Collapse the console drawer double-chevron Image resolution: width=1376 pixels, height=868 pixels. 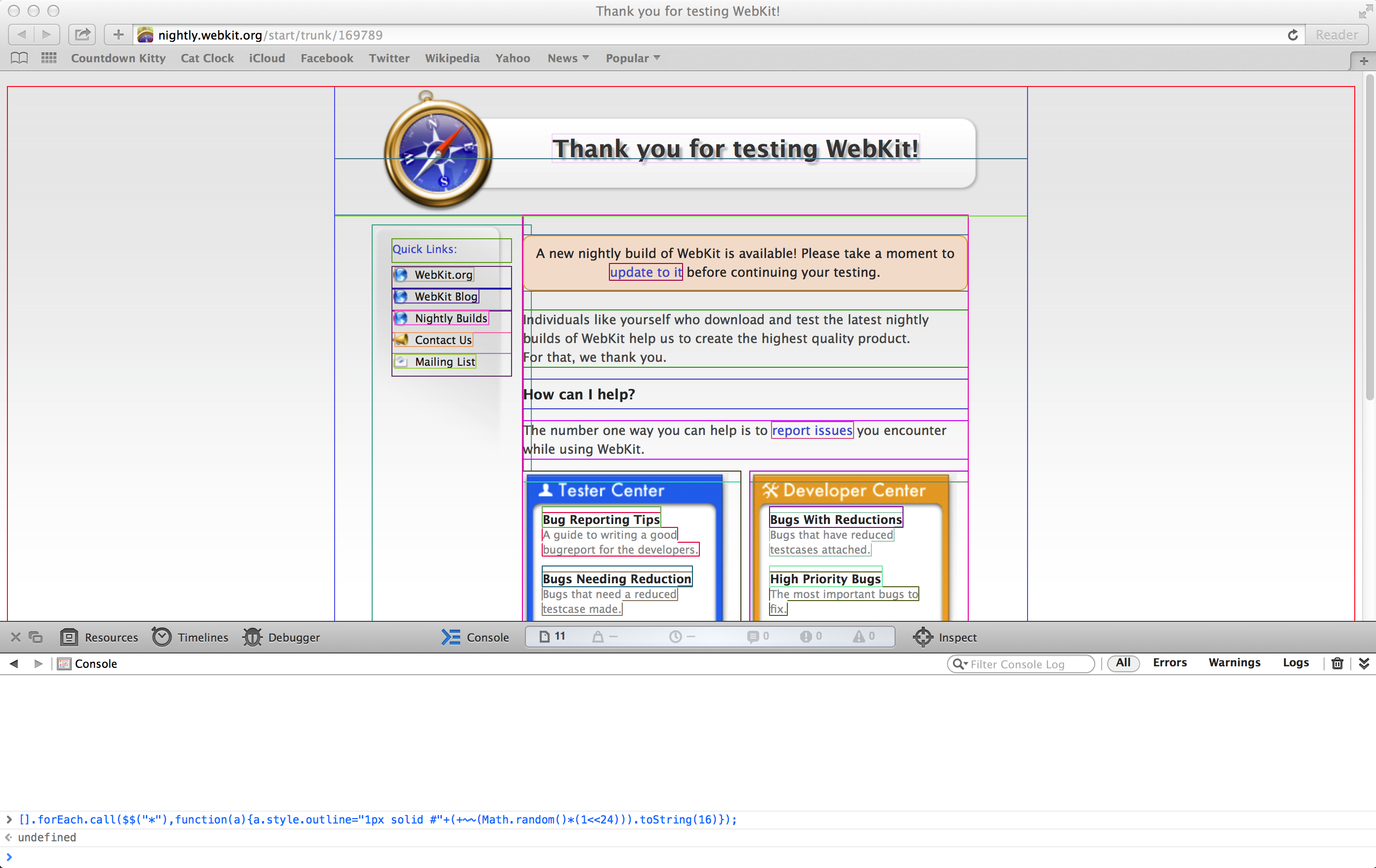click(x=1364, y=663)
